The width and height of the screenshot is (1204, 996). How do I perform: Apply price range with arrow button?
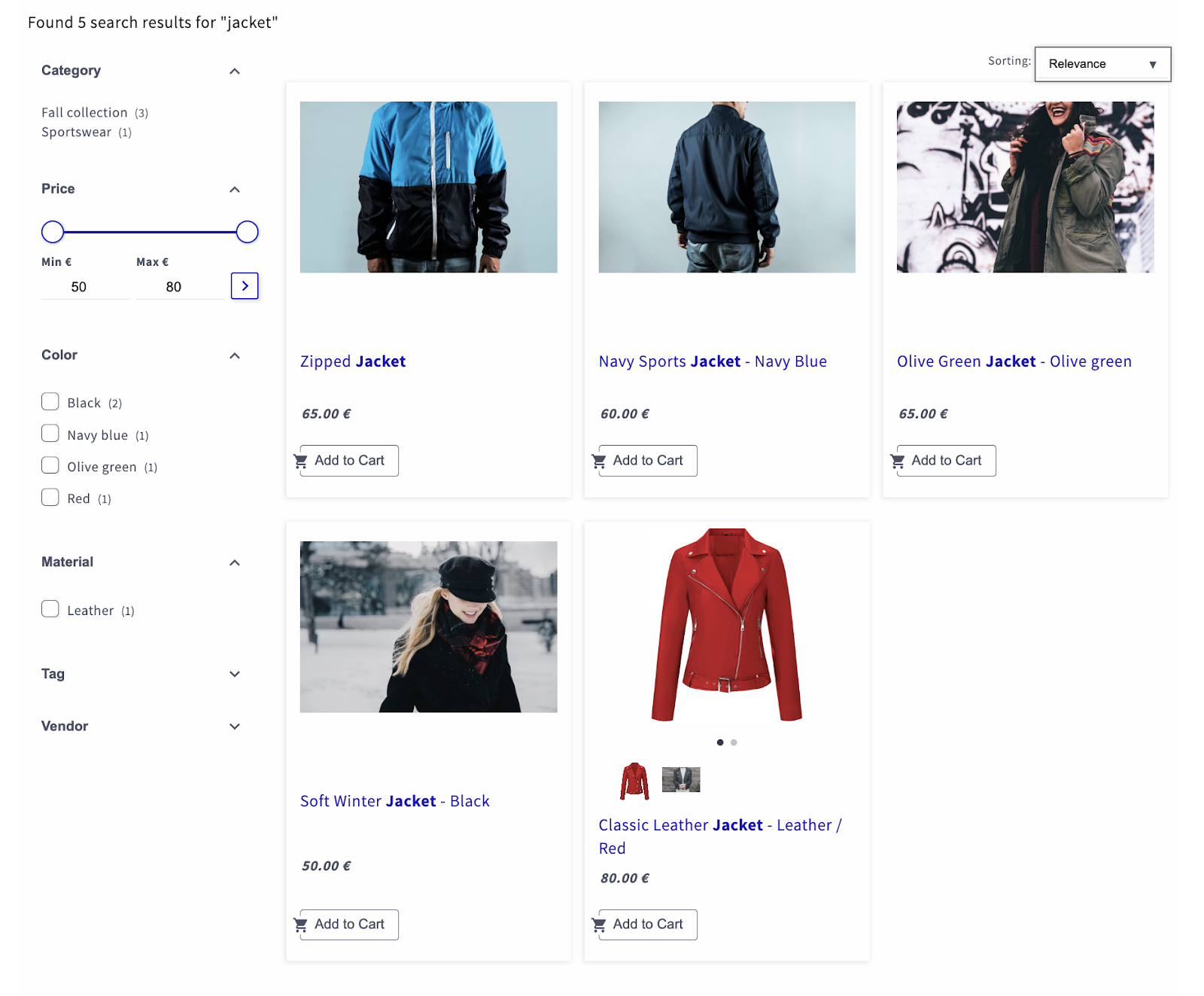click(245, 286)
